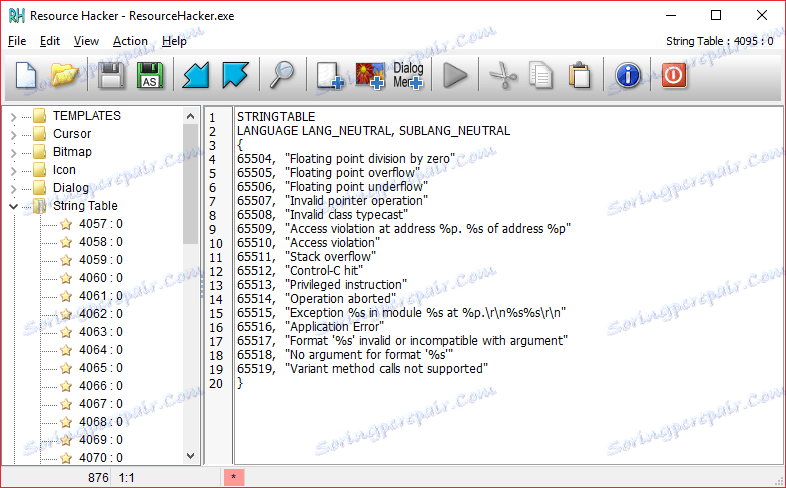
Task: Select string table entry 4068 : 0
Action: pos(101,422)
